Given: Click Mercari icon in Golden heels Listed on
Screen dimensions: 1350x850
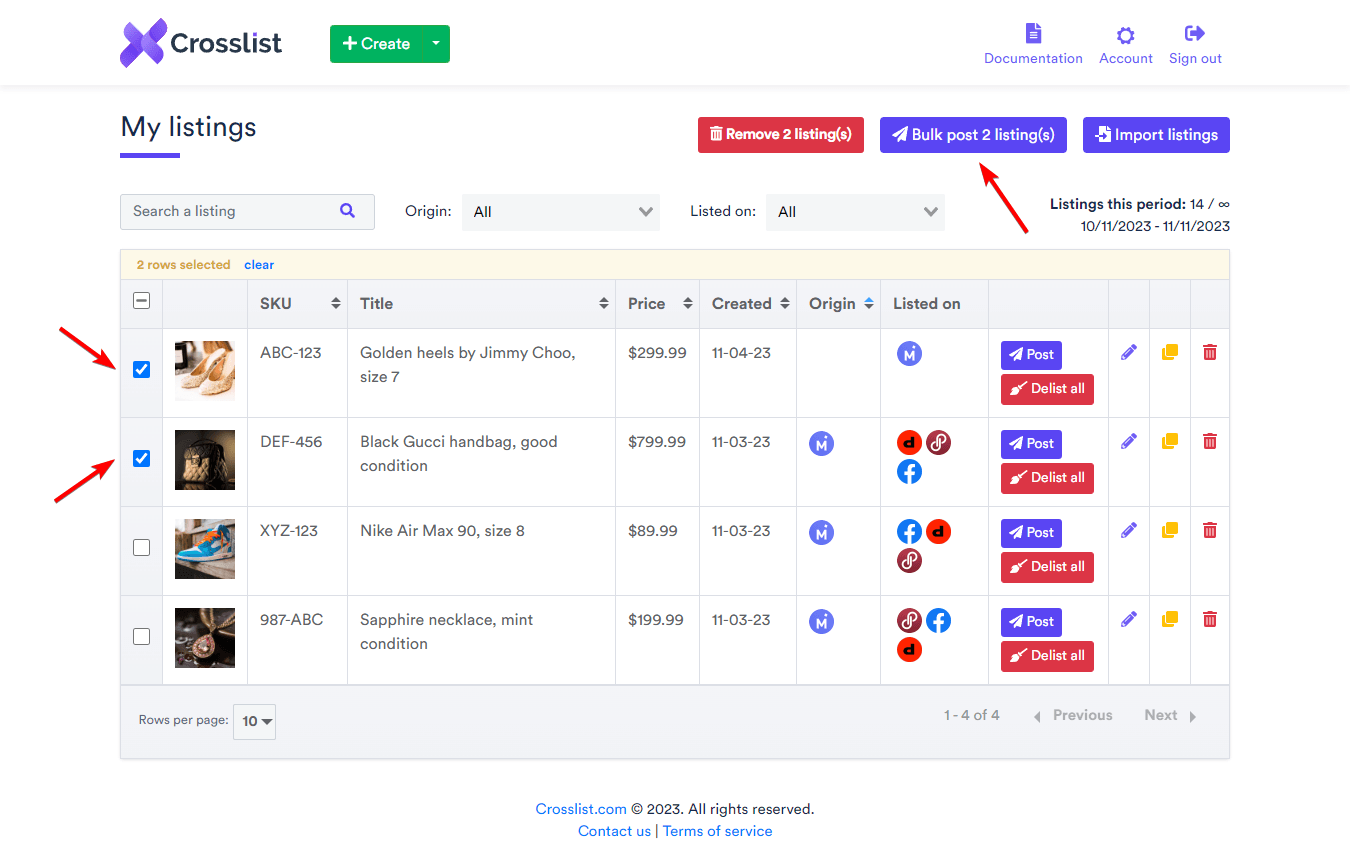Looking at the screenshot, I should (x=909, y=353).
